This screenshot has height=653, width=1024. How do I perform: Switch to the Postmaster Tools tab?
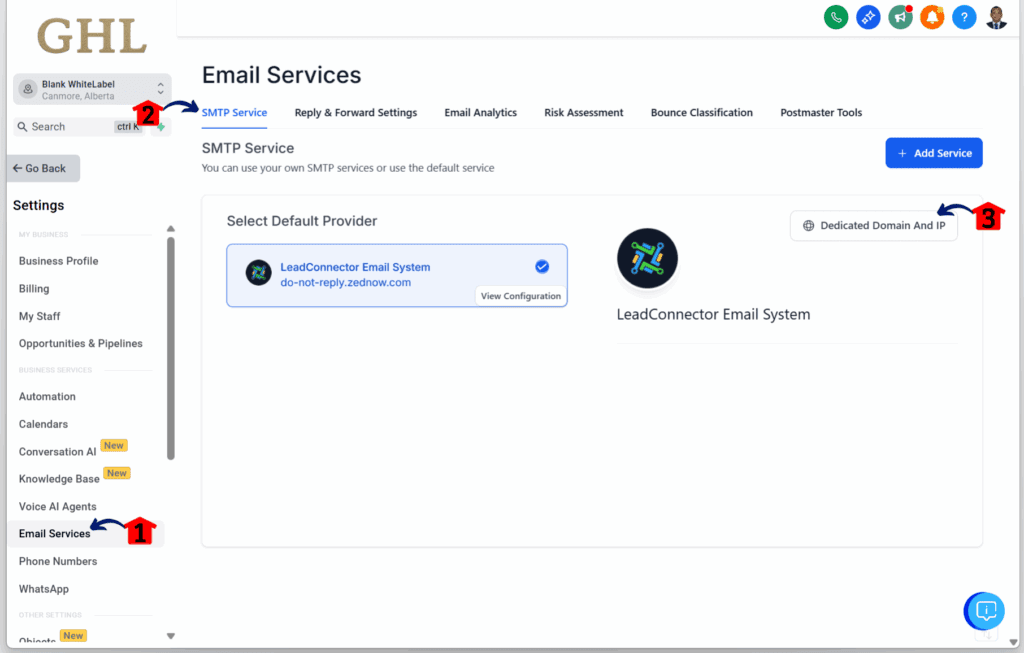coord(822,112)
